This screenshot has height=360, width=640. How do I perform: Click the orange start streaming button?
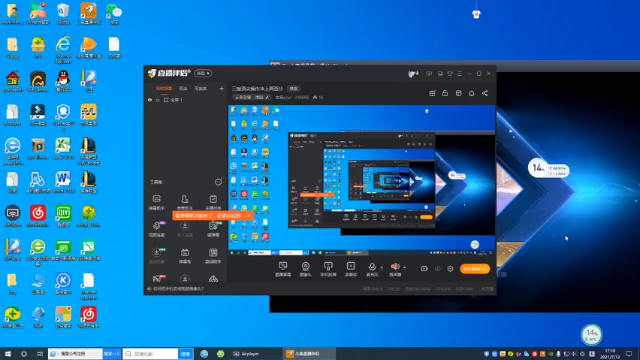475,269
